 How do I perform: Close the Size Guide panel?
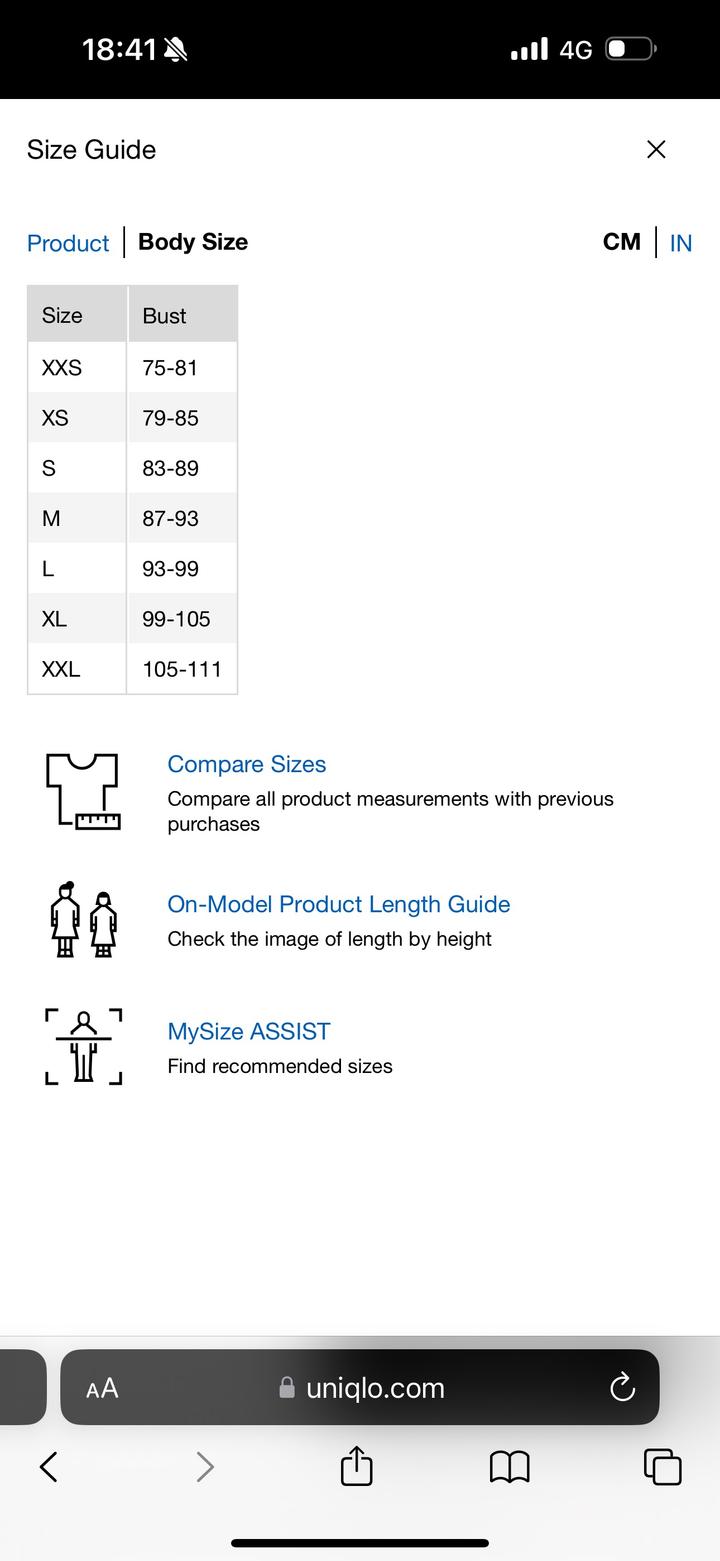656,149
